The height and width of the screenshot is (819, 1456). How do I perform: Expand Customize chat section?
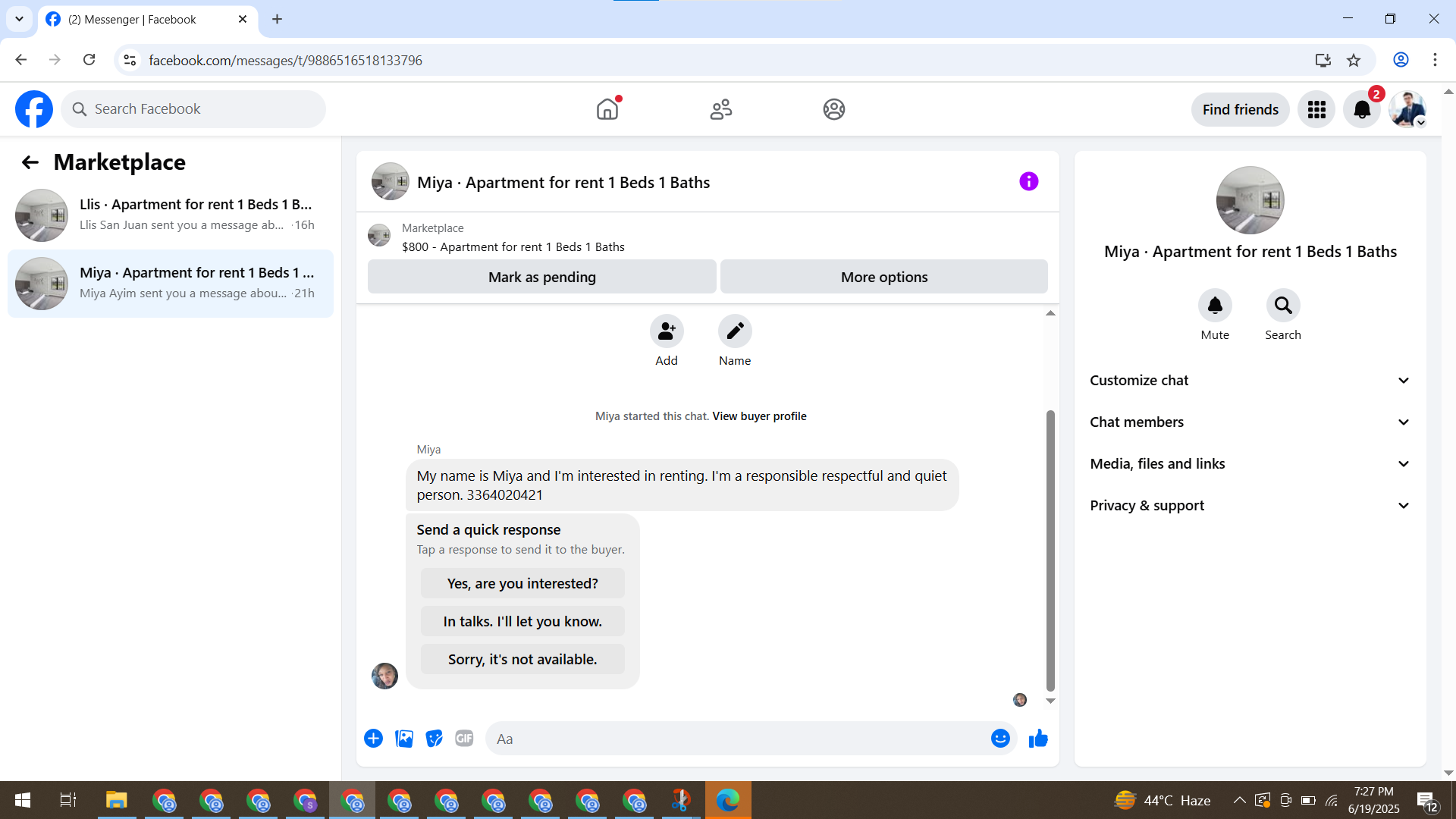click(1250, 381)
